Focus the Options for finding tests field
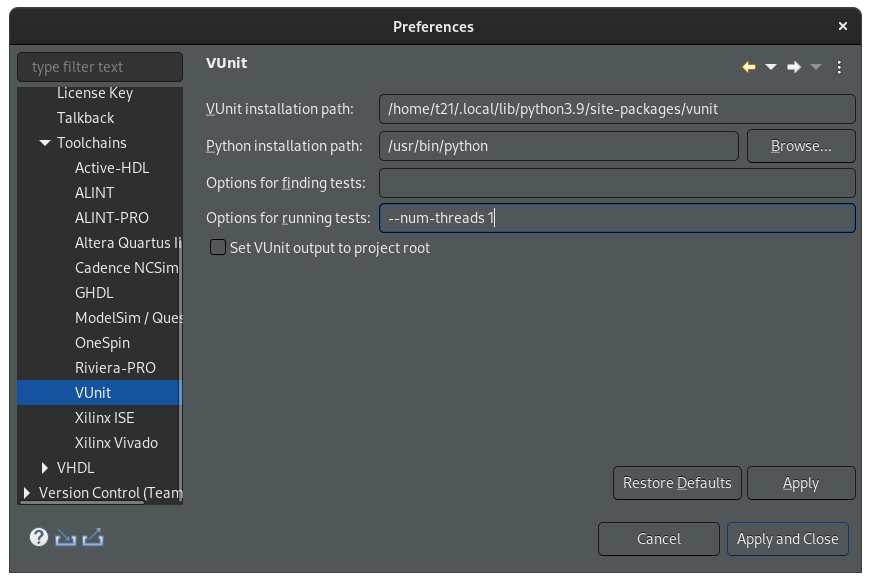This screenshot has width=871, height=582. tap(617, 183)
